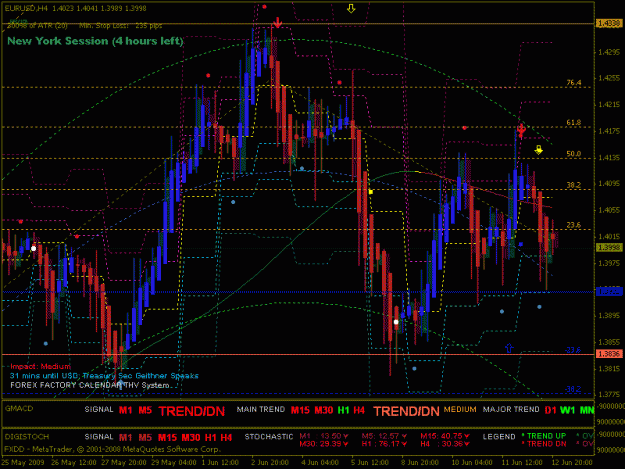The image size is (625, 469).
Task: Click the 'MAJOR TREND' label
Action: [x=511, y=410]
